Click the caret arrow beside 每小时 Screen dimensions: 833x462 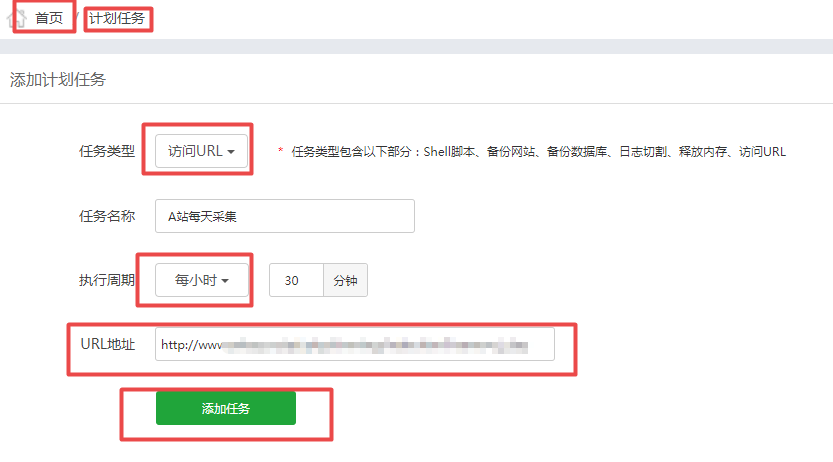coord(226,281)
